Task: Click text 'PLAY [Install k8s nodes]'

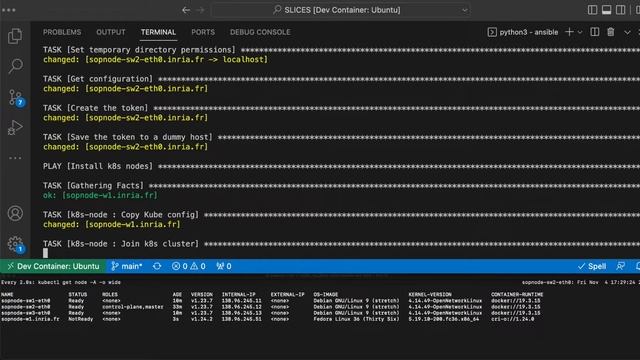Action: click(98, 166)
